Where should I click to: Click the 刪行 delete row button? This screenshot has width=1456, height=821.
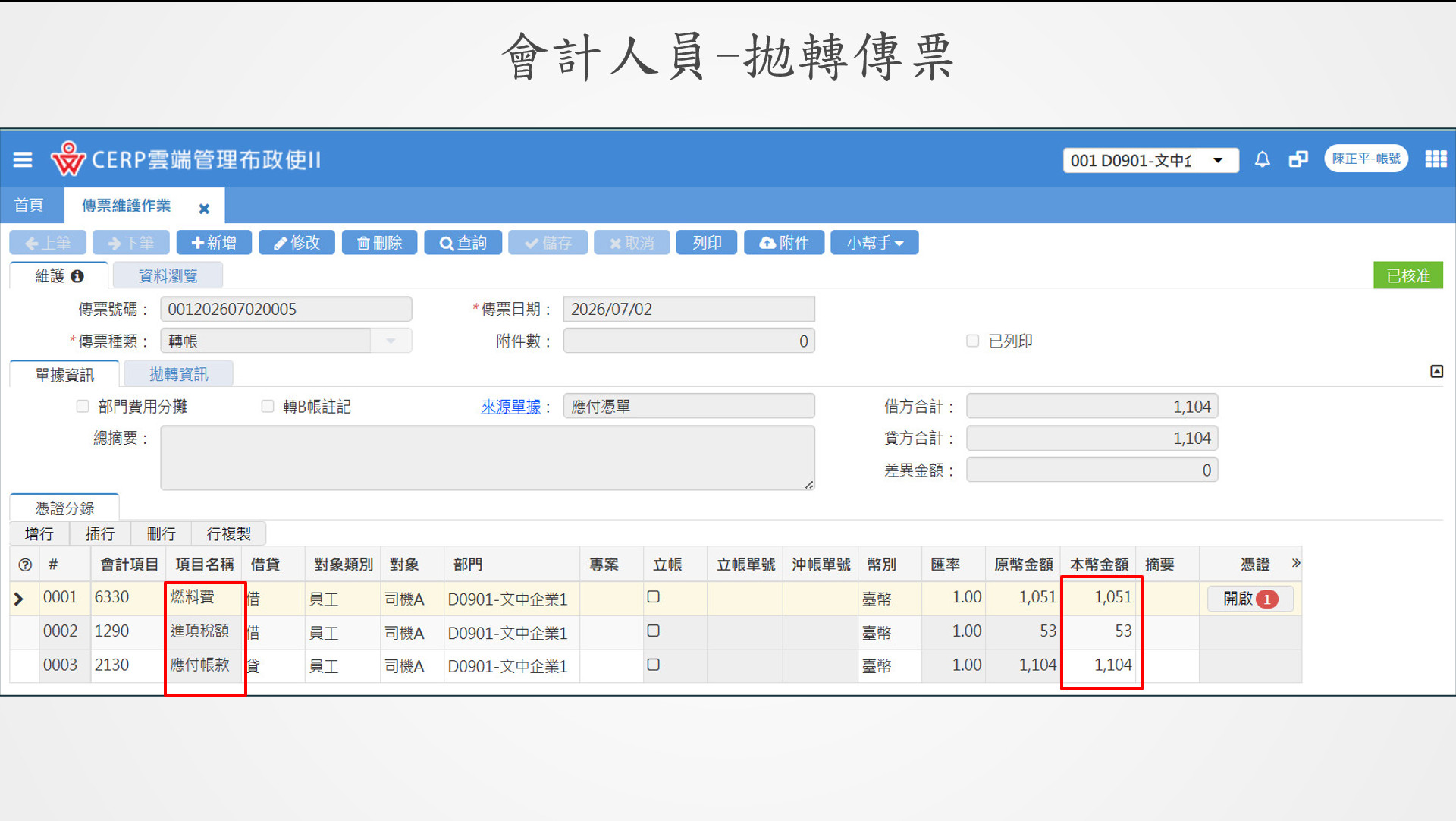[x=161, y=534]
